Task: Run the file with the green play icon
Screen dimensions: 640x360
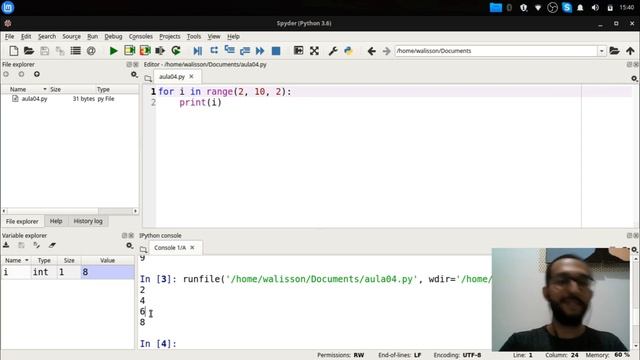Action: (x=113, y=51)
